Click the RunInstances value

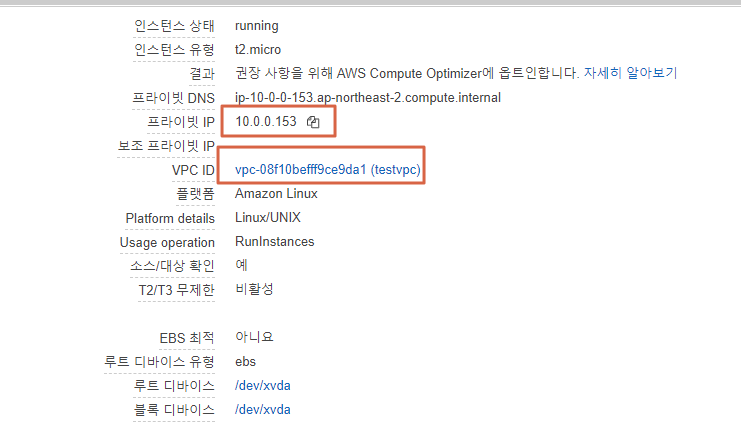(x=275, y=241)
